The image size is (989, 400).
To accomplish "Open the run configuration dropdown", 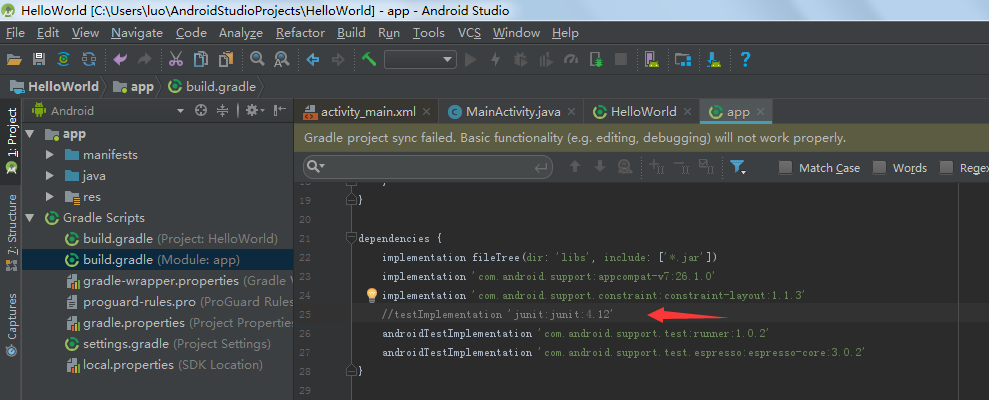I will coord(420,60).
